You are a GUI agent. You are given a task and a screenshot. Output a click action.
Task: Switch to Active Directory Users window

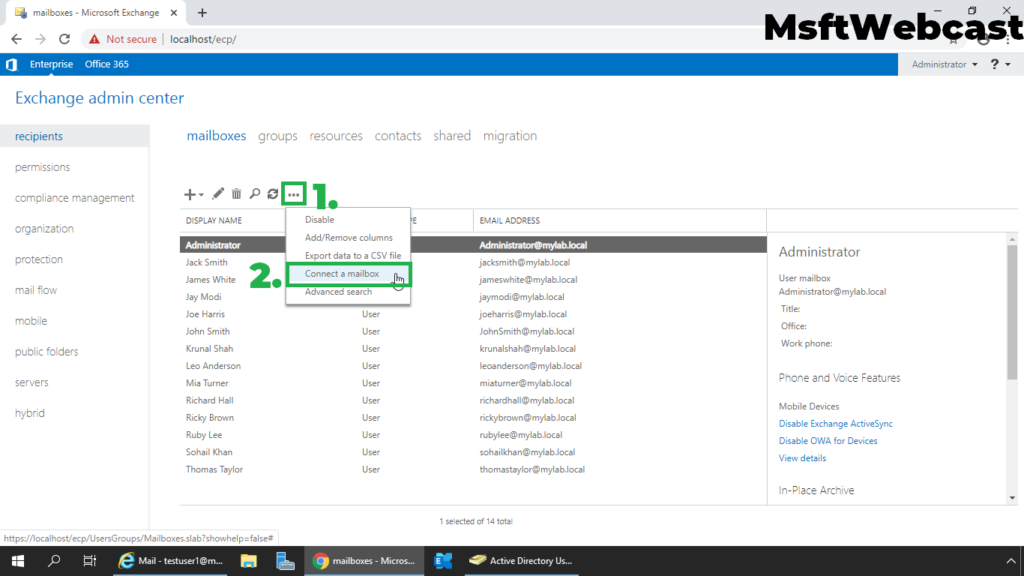[x=522, y=560]
